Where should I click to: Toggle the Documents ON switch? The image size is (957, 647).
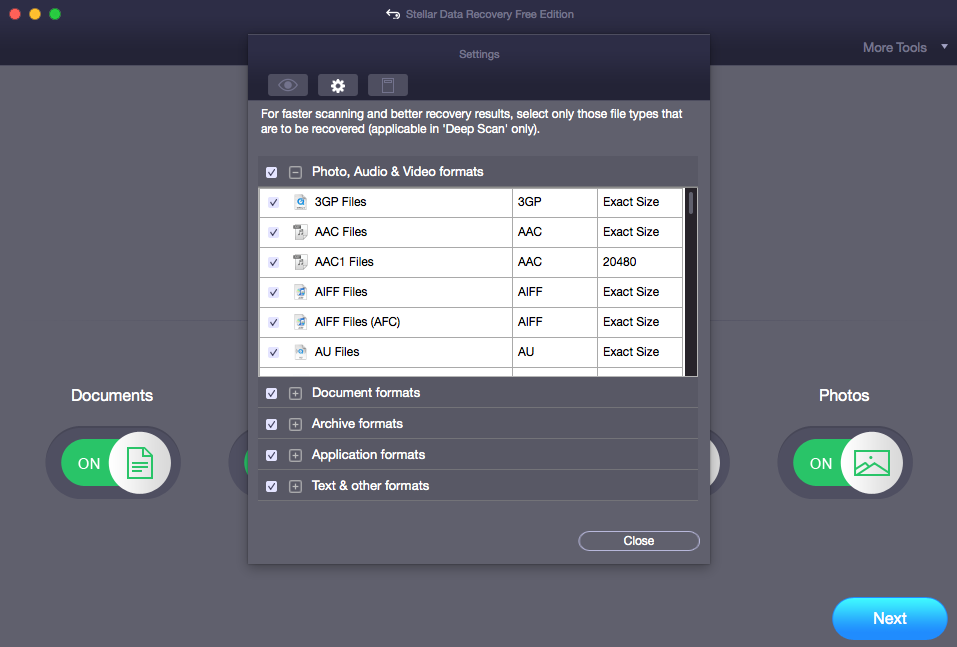tap(114, 463)
